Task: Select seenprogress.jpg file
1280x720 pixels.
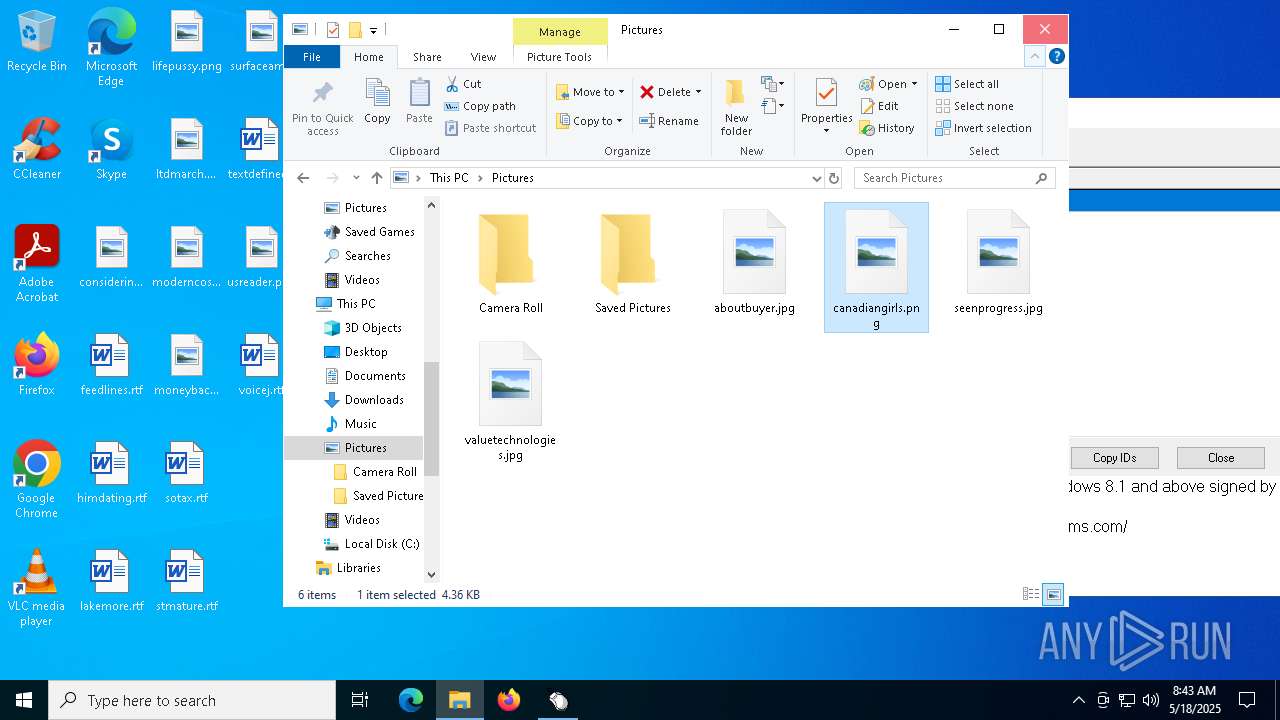Action: tap(998, 264)
